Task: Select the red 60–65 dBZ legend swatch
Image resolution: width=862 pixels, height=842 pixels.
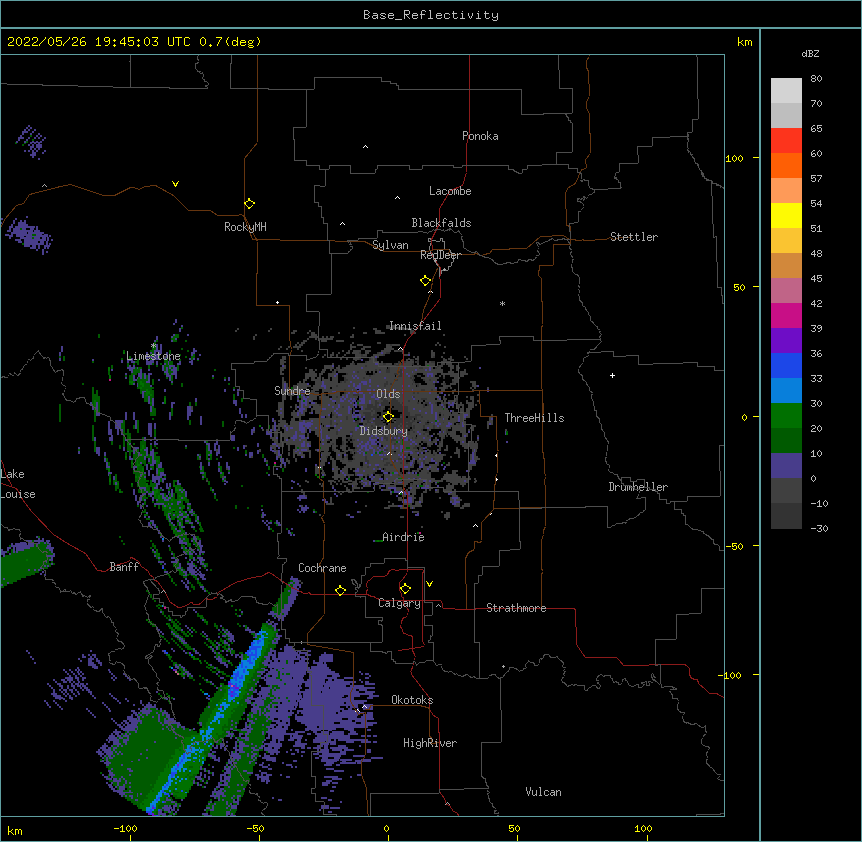Action: coord(786,140)
